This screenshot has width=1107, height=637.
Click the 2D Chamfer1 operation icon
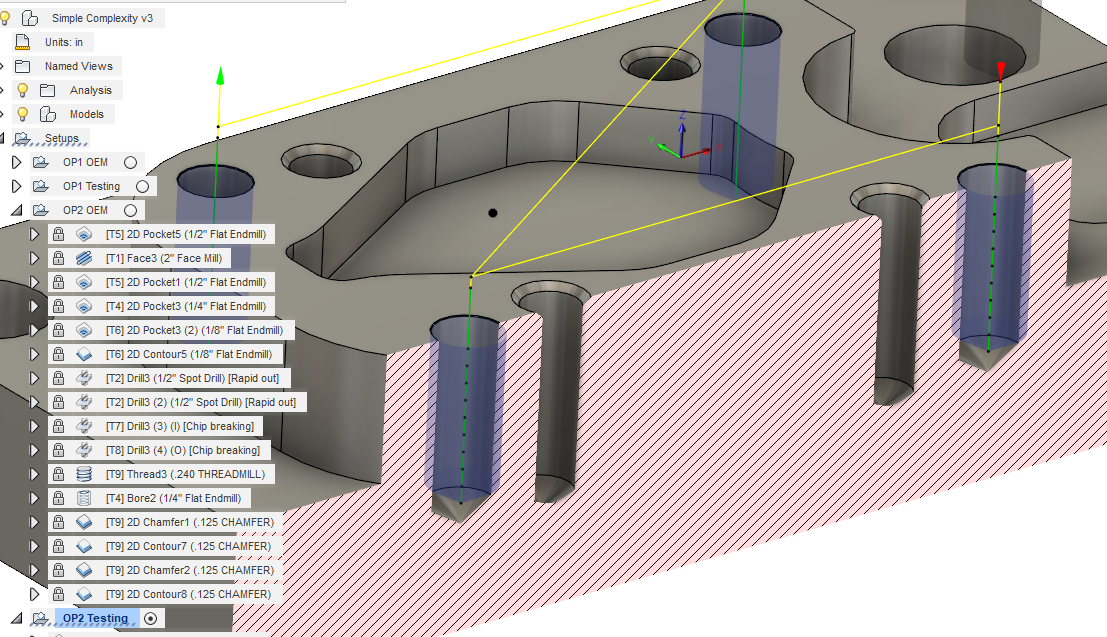pyautogui.click(x=84, y=522)
